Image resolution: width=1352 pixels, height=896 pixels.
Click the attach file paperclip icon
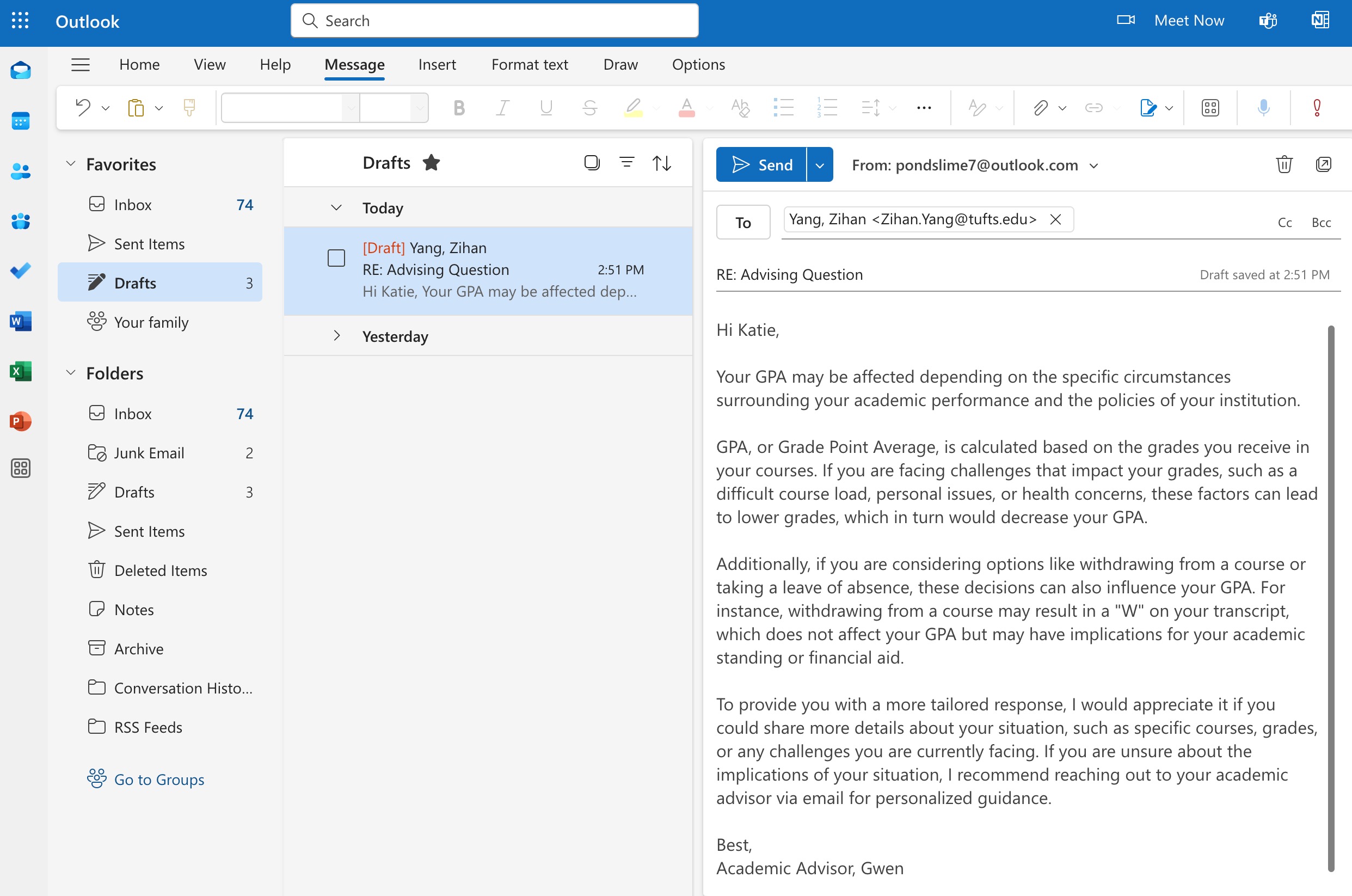[x=1040, y=107]
